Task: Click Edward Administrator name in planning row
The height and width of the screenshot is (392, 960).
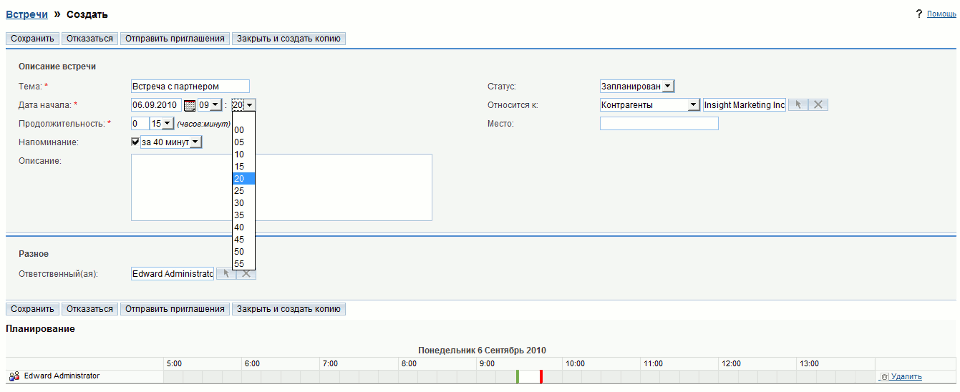Action: (62, 376)
